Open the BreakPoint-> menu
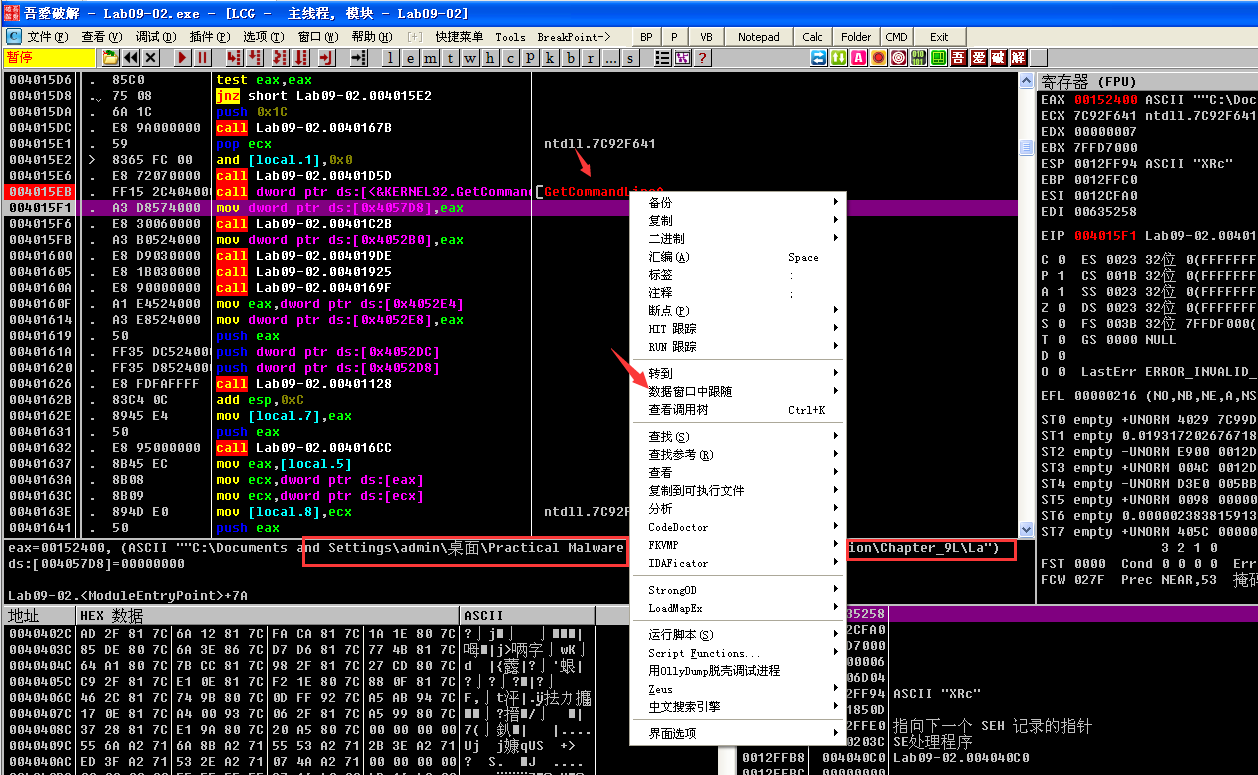 574,37
